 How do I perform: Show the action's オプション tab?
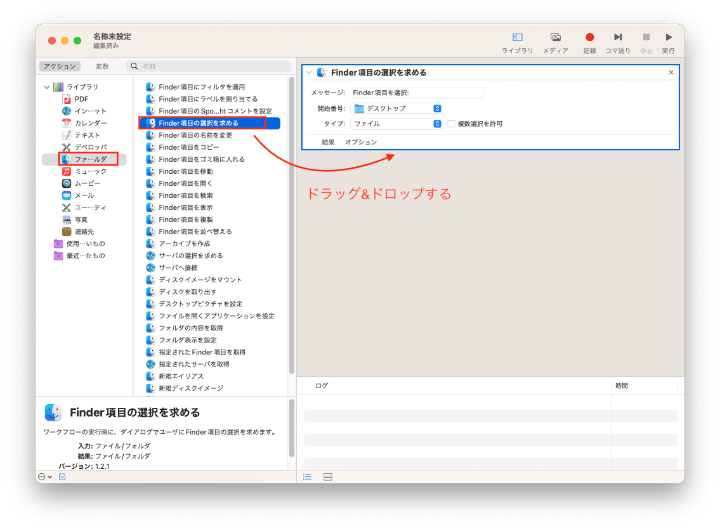(361, 142)
